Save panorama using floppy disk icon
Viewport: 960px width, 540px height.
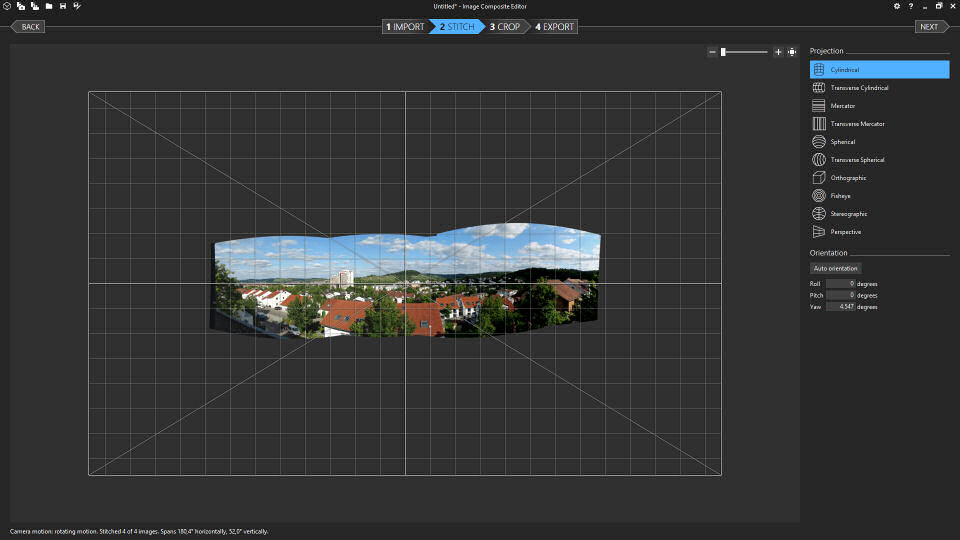point(63,6)
